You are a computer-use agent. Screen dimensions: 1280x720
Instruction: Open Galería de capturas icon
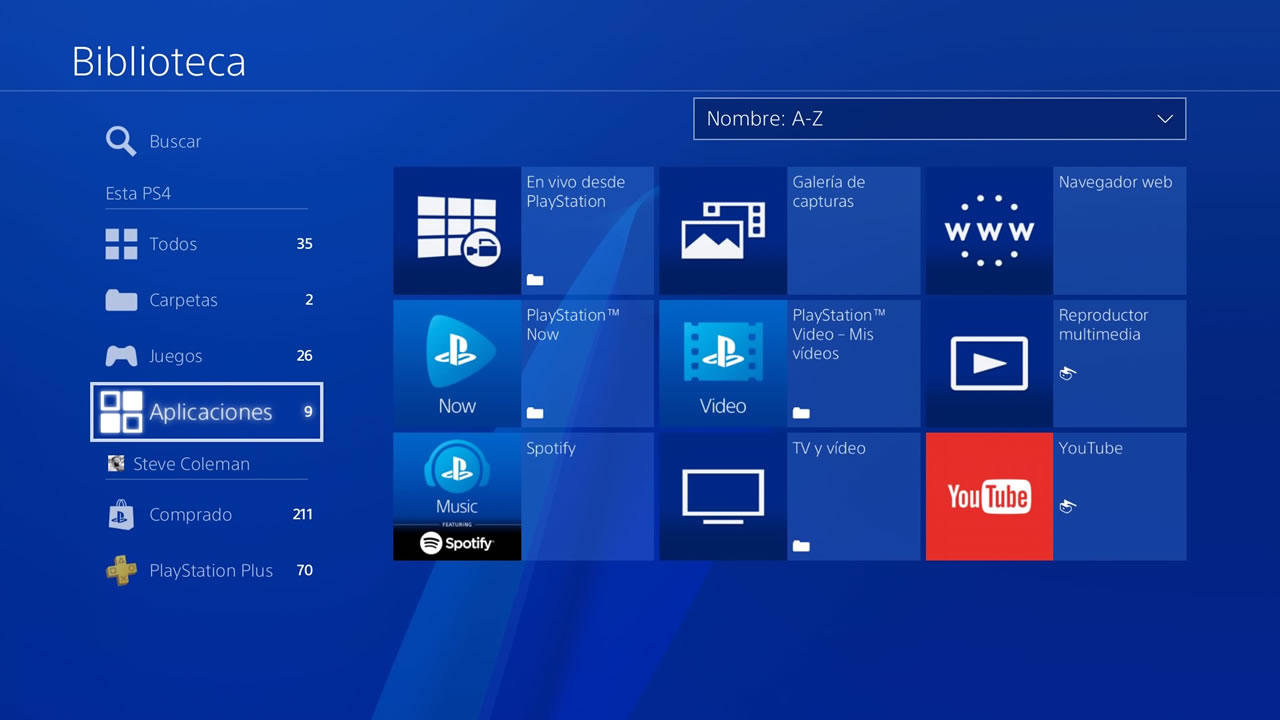pos(723,230)
